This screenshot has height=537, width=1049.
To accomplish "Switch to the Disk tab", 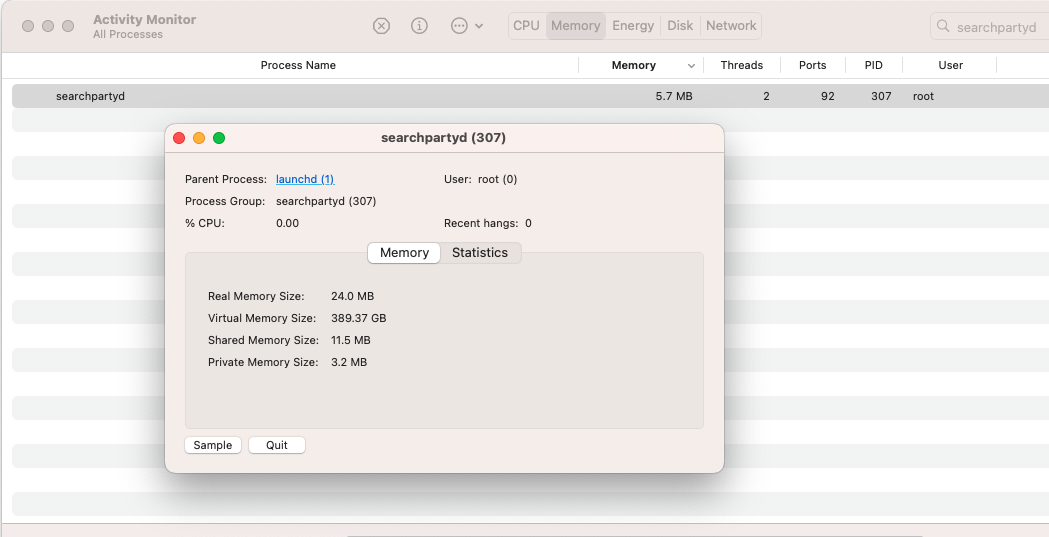I will pos(680,25).
